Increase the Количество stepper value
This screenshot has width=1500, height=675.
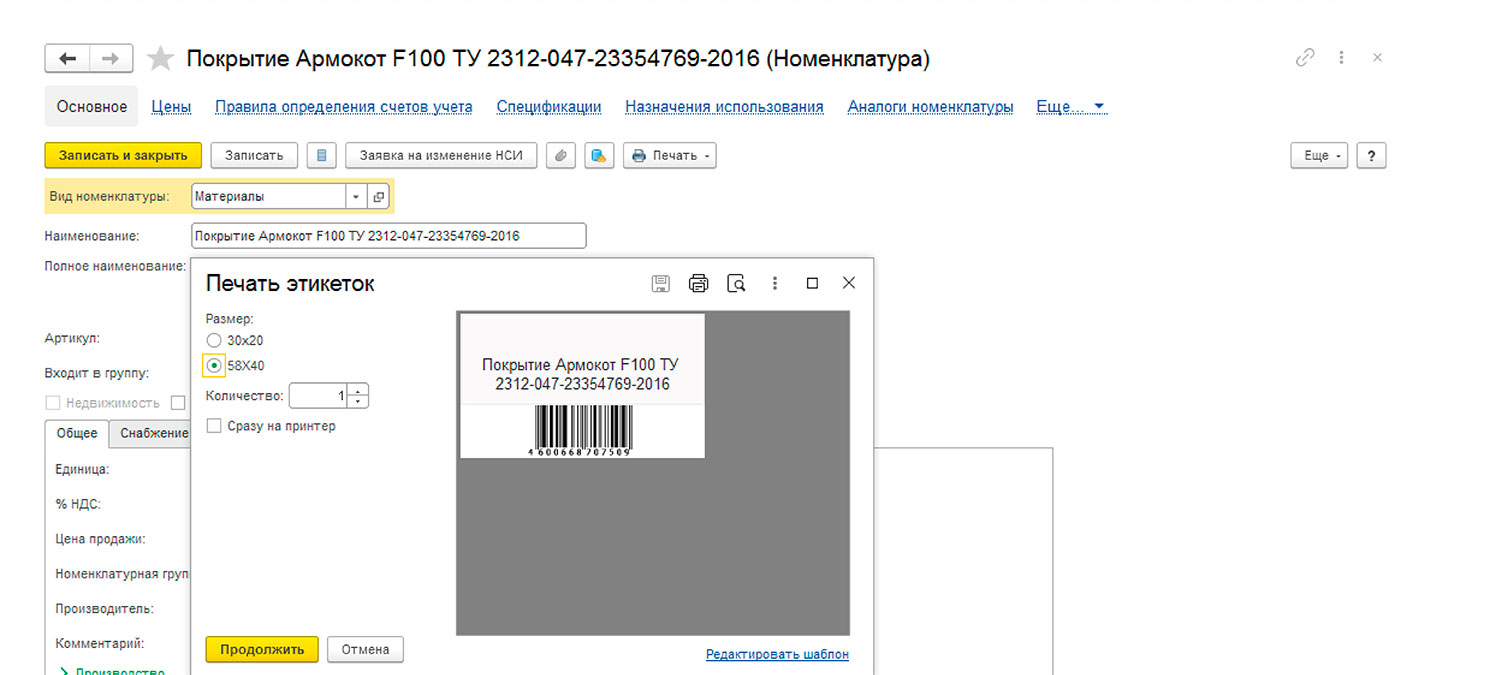358,390
